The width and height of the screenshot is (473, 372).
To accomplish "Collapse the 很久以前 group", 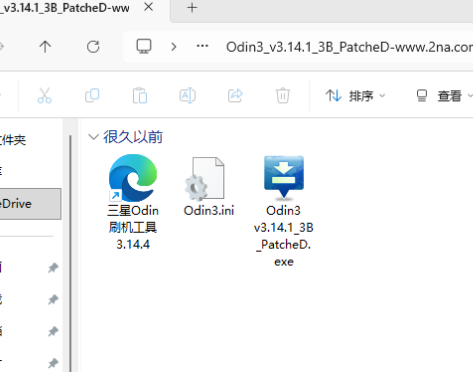I will [x=93, y=137].
